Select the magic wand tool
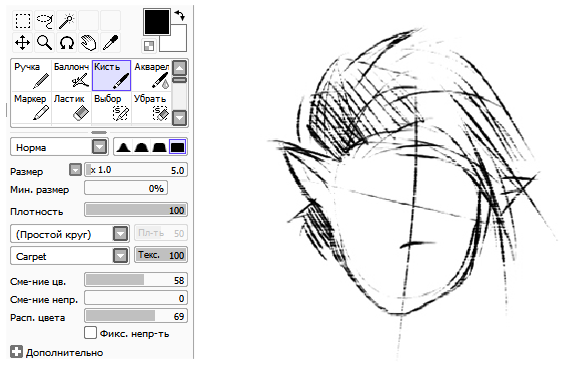Viewport: 574px width, 365px height. click(67, 21)
